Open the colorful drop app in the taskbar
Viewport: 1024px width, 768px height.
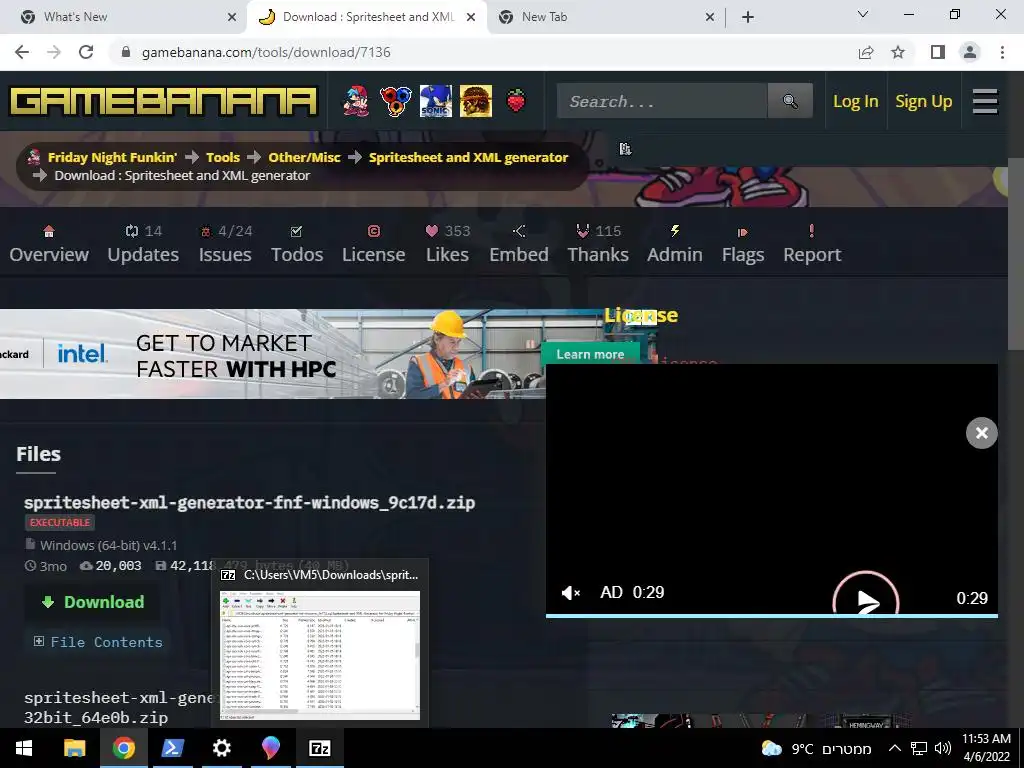click(x=270, y=748)
